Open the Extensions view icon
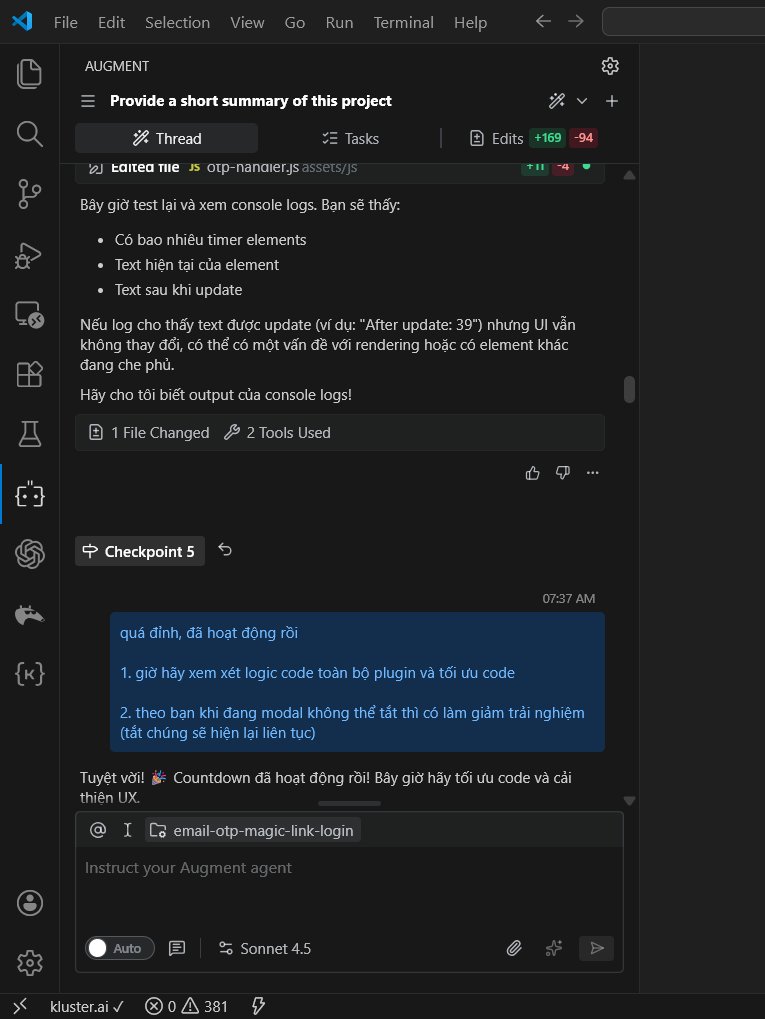Viewport: 765px width, 1019px height. click(x=30, y=374)
